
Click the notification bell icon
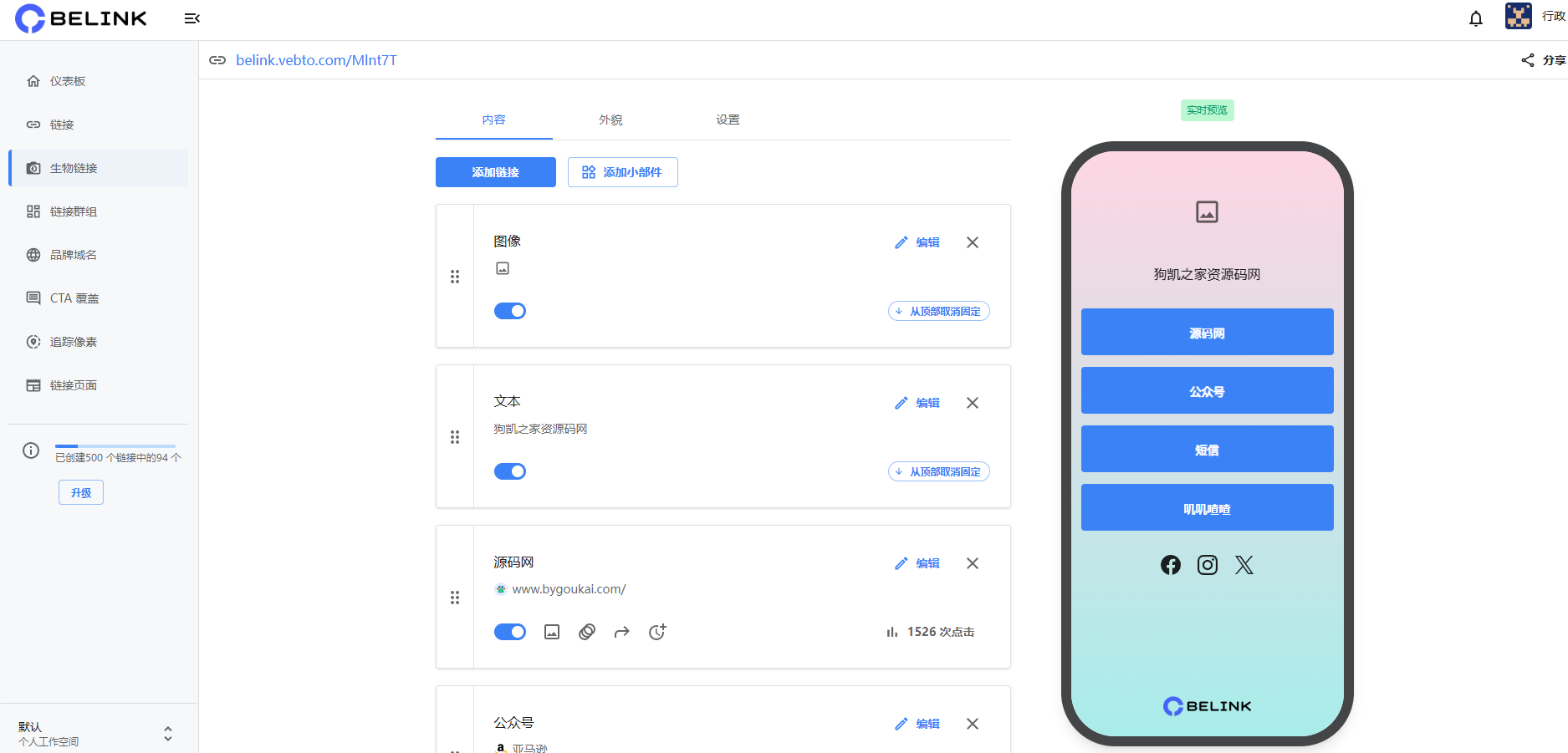[x=1476, y=18]
